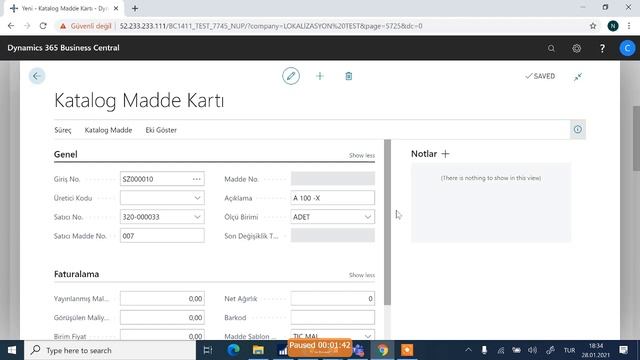Close the Katalog Madde Kartı browser tab
The width and height of the screenshot is (640, 360).
[116, 8]
